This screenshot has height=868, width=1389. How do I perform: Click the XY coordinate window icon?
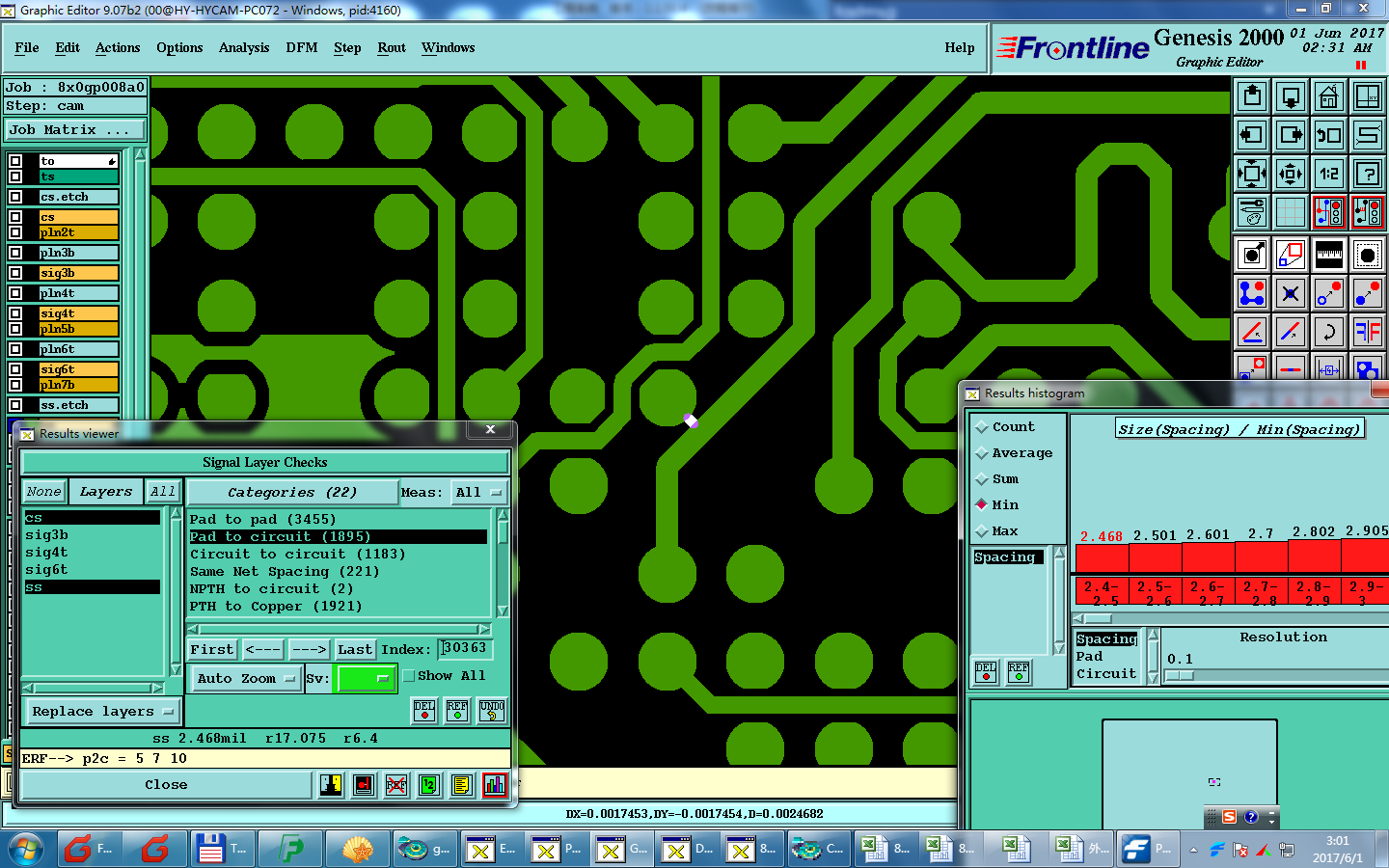pyautogui.click(x=1368, y=96)
